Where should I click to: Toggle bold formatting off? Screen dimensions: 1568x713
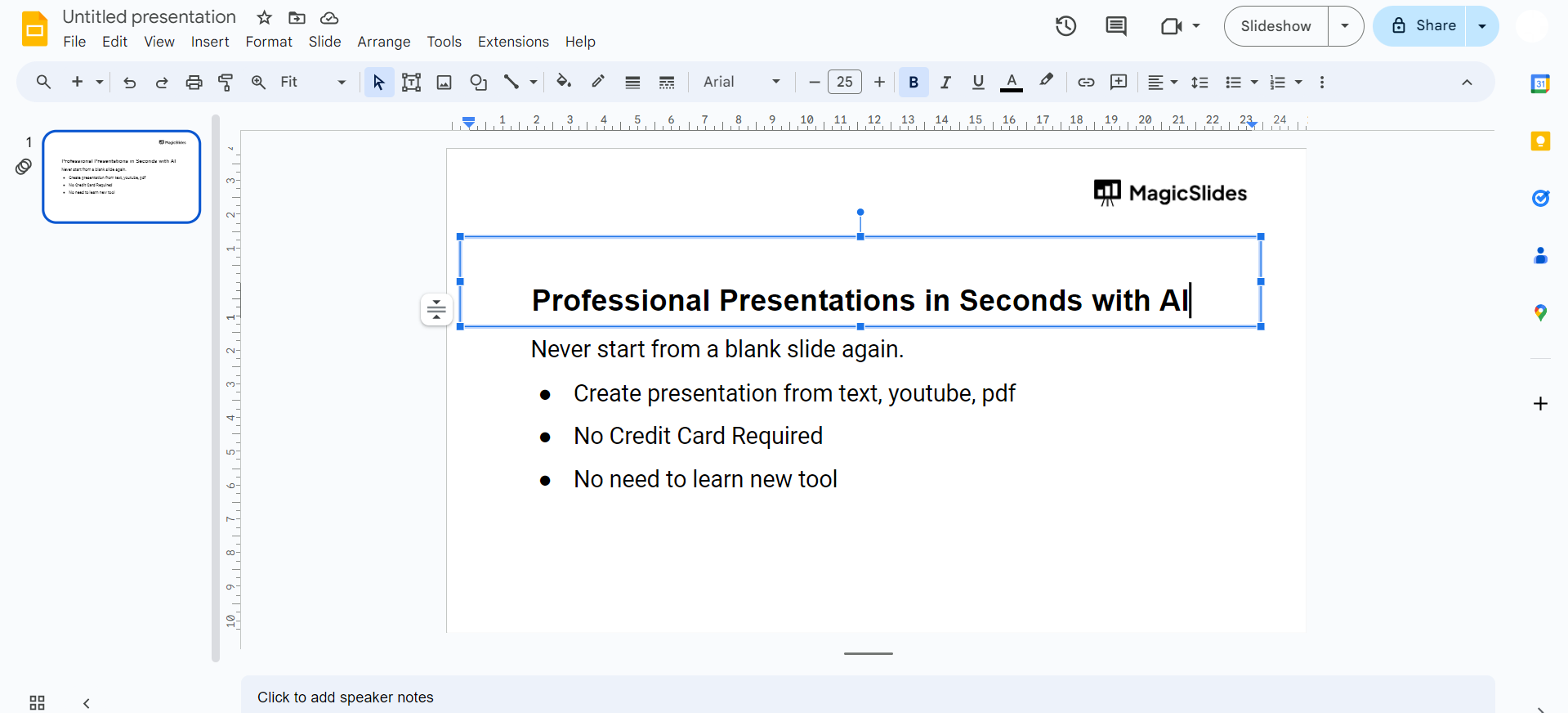(914, 82)
